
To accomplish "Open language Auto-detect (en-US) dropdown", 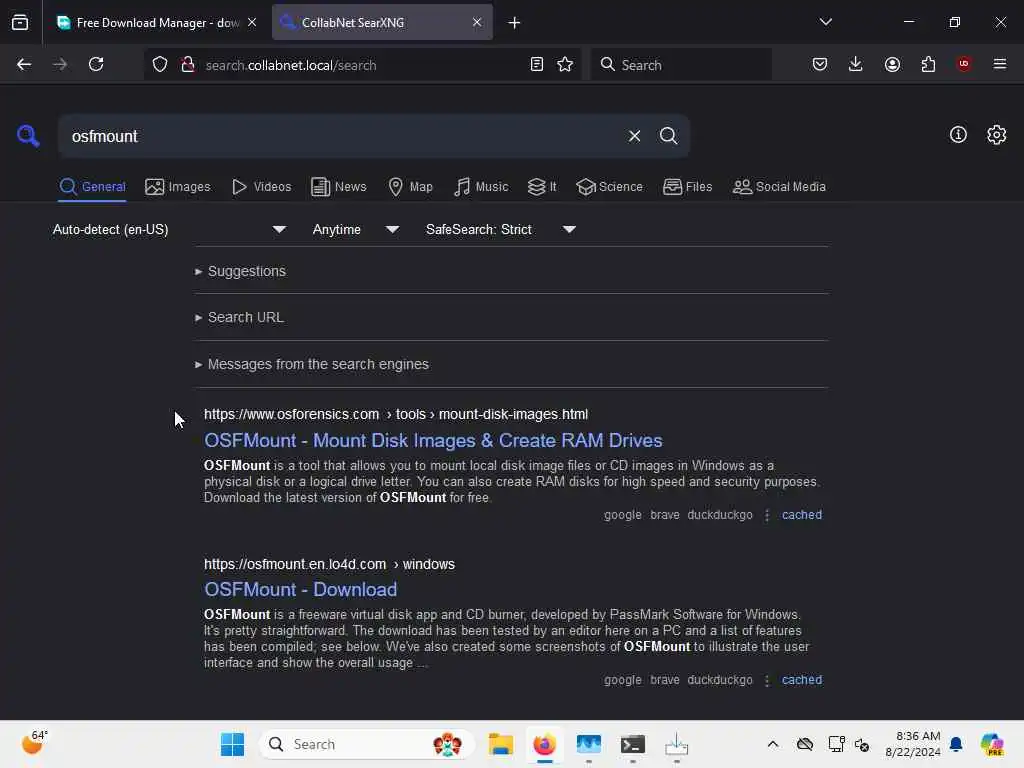I will [x=169, y=229].
